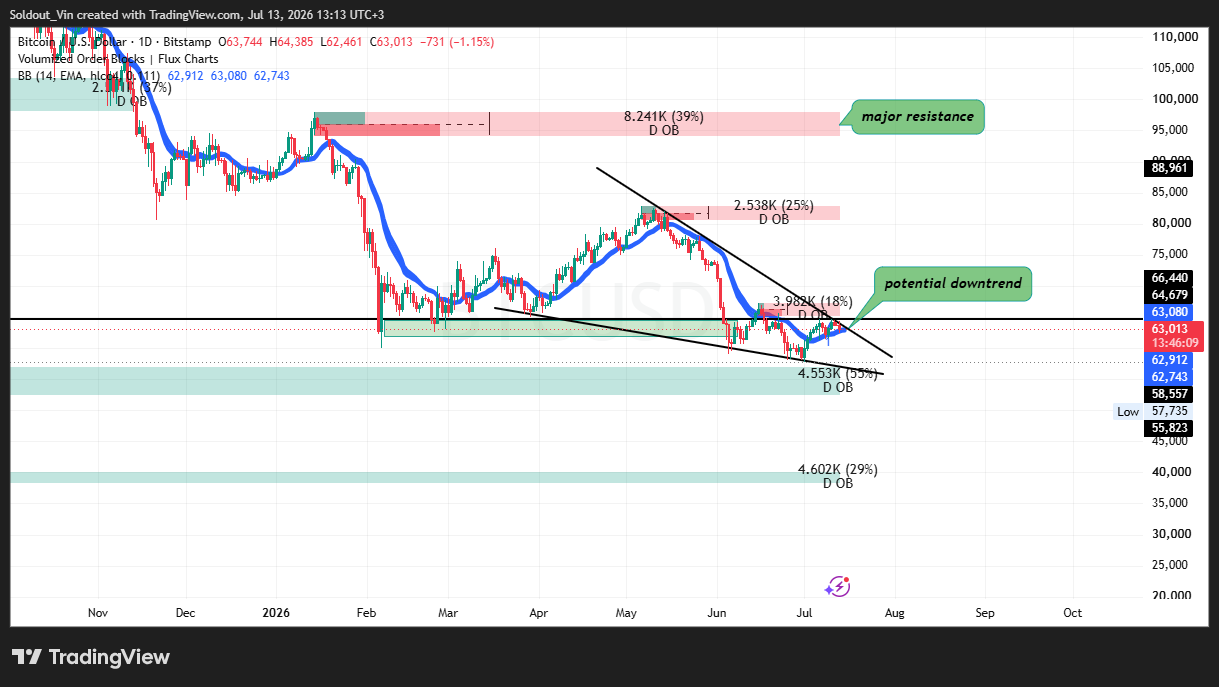Click the 110,000 price axis label
The image size is (1219, 687).
click(1176, 37)
